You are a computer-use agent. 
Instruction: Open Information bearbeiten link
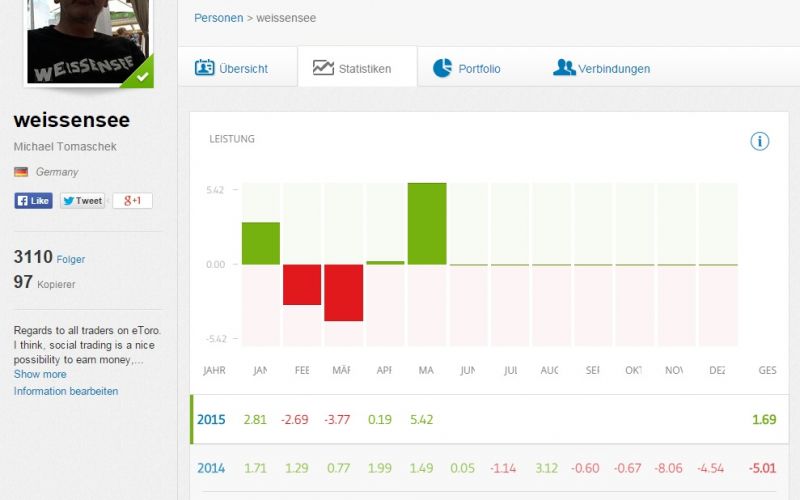click(66, 391)
